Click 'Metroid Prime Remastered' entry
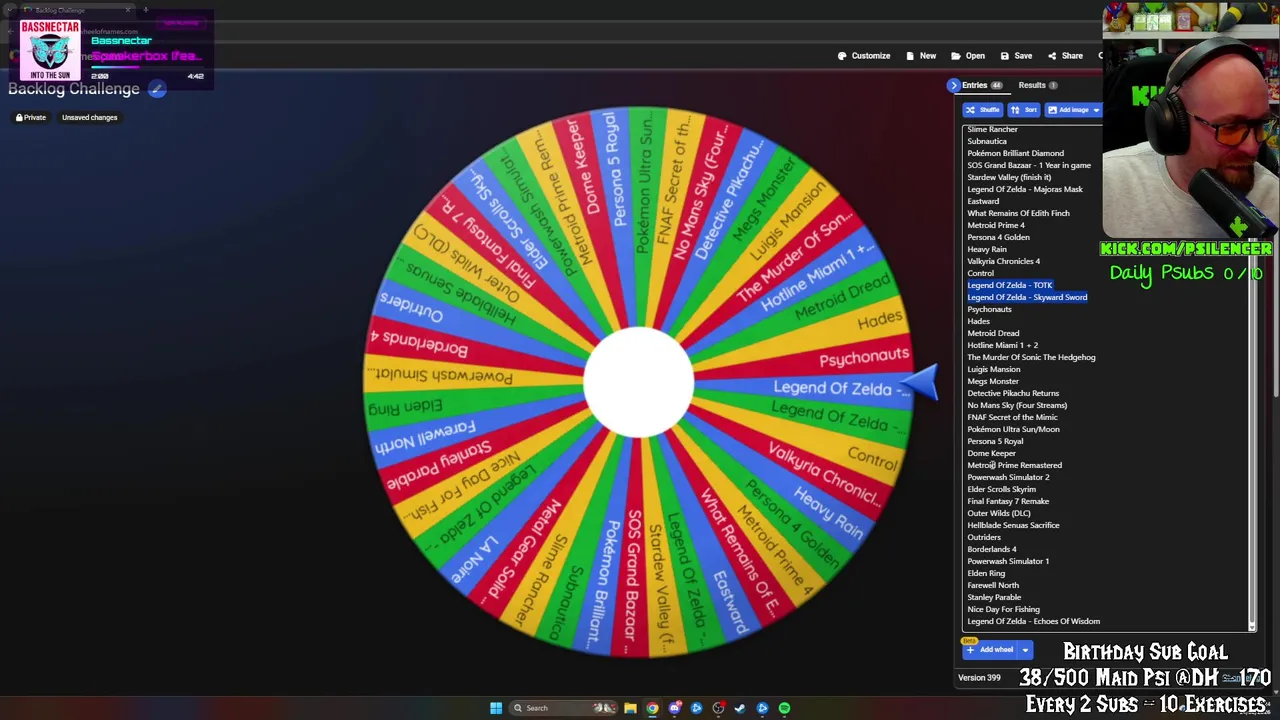1280x720 pixels. pyautogui.click(x=1014, y=465)
